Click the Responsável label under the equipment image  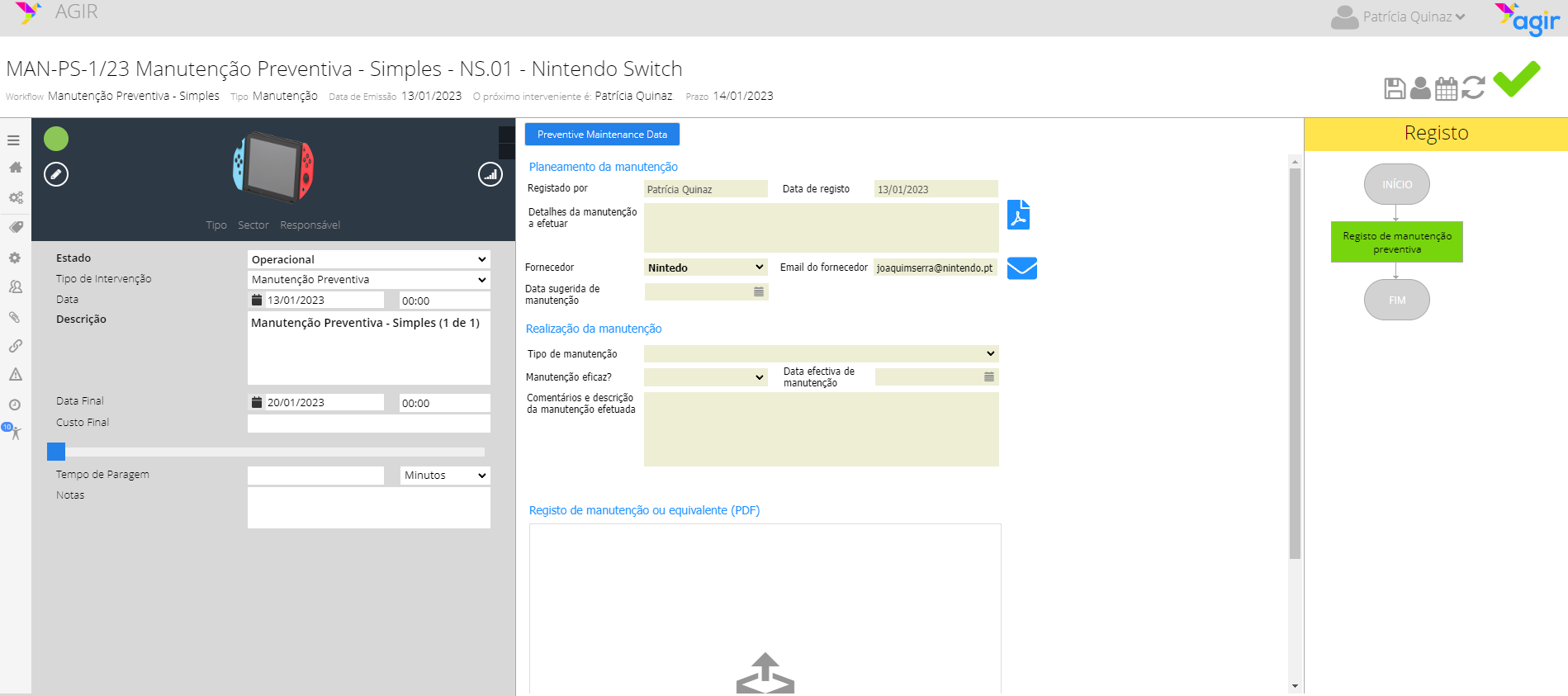(x=310, y=225)
